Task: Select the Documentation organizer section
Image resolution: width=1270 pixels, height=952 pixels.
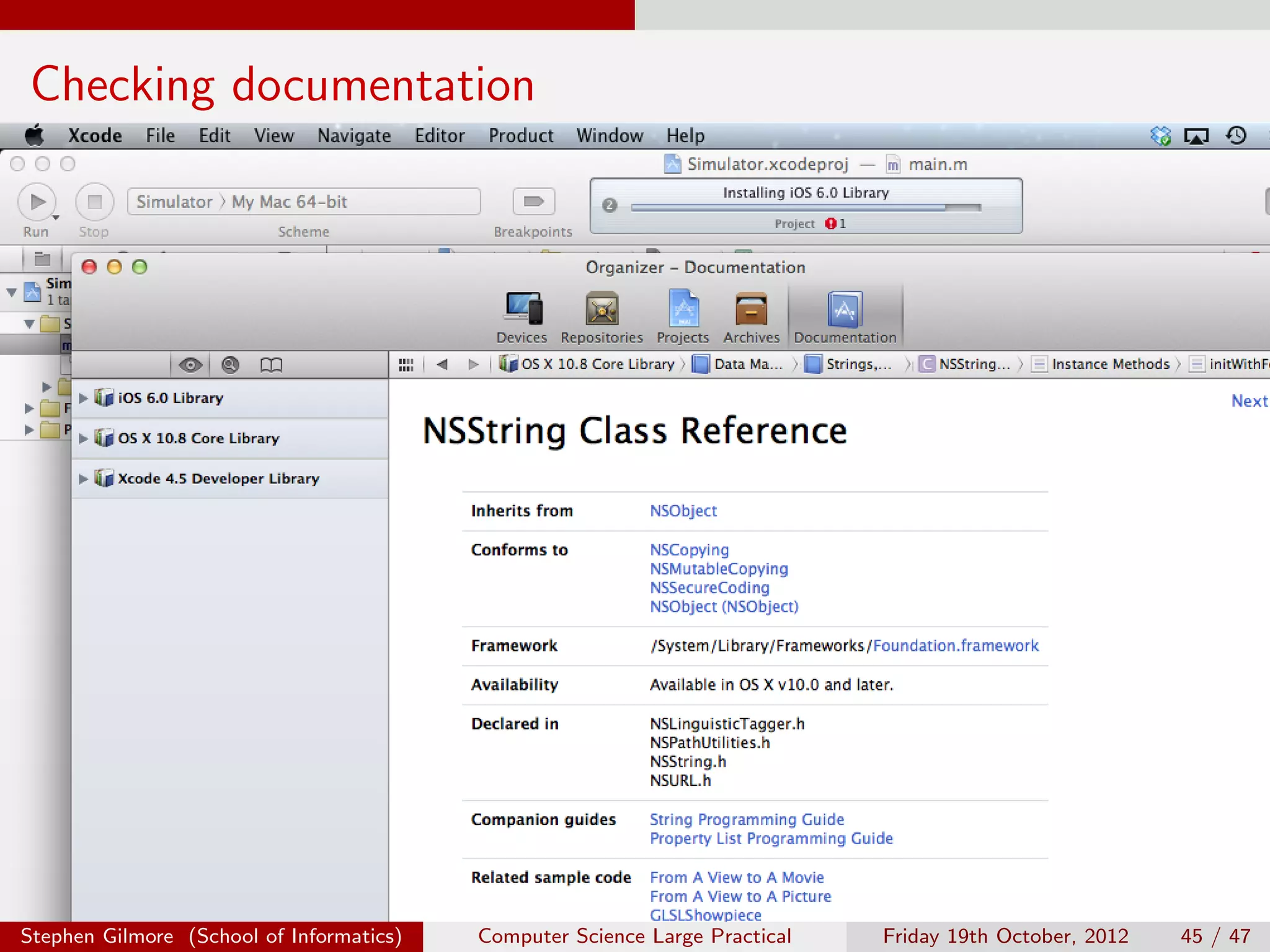Action: (845, 317)
